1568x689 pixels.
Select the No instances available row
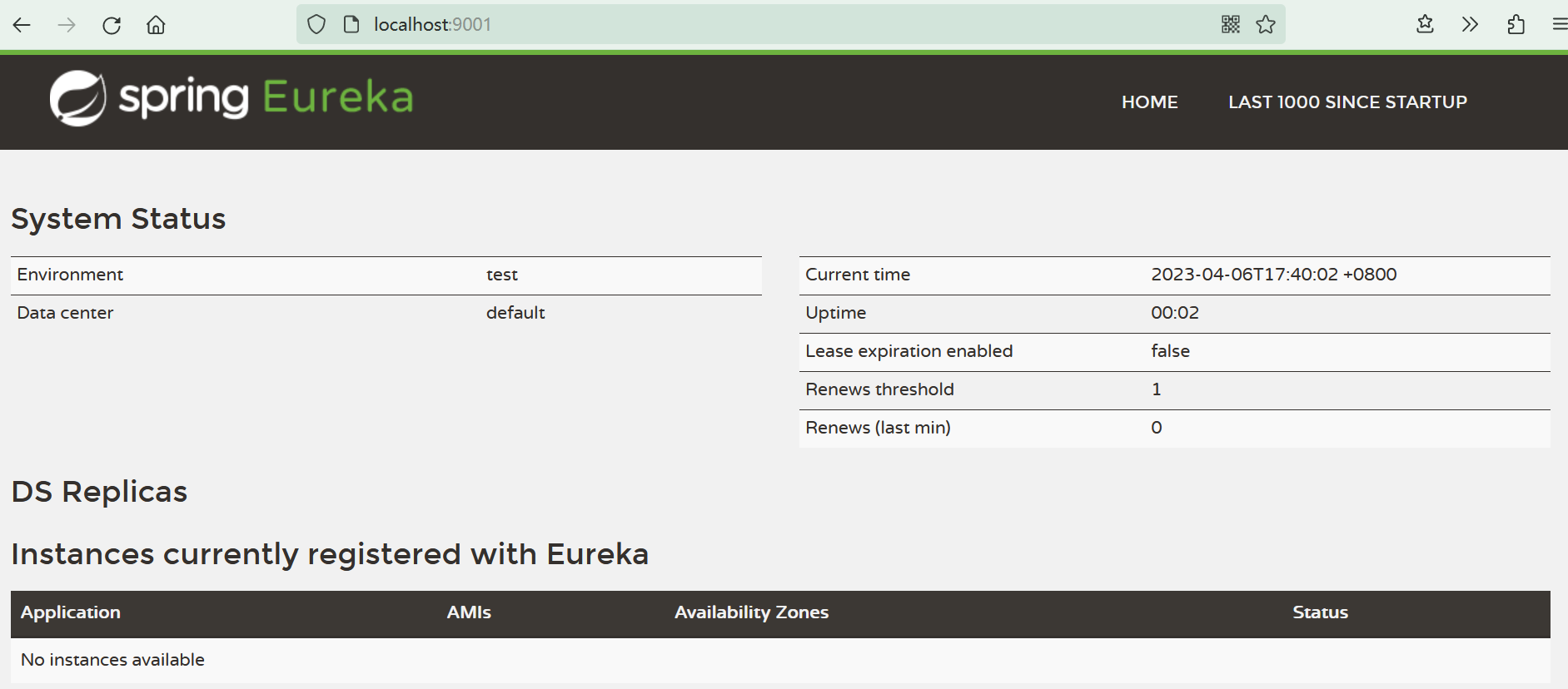coord(780,660)
